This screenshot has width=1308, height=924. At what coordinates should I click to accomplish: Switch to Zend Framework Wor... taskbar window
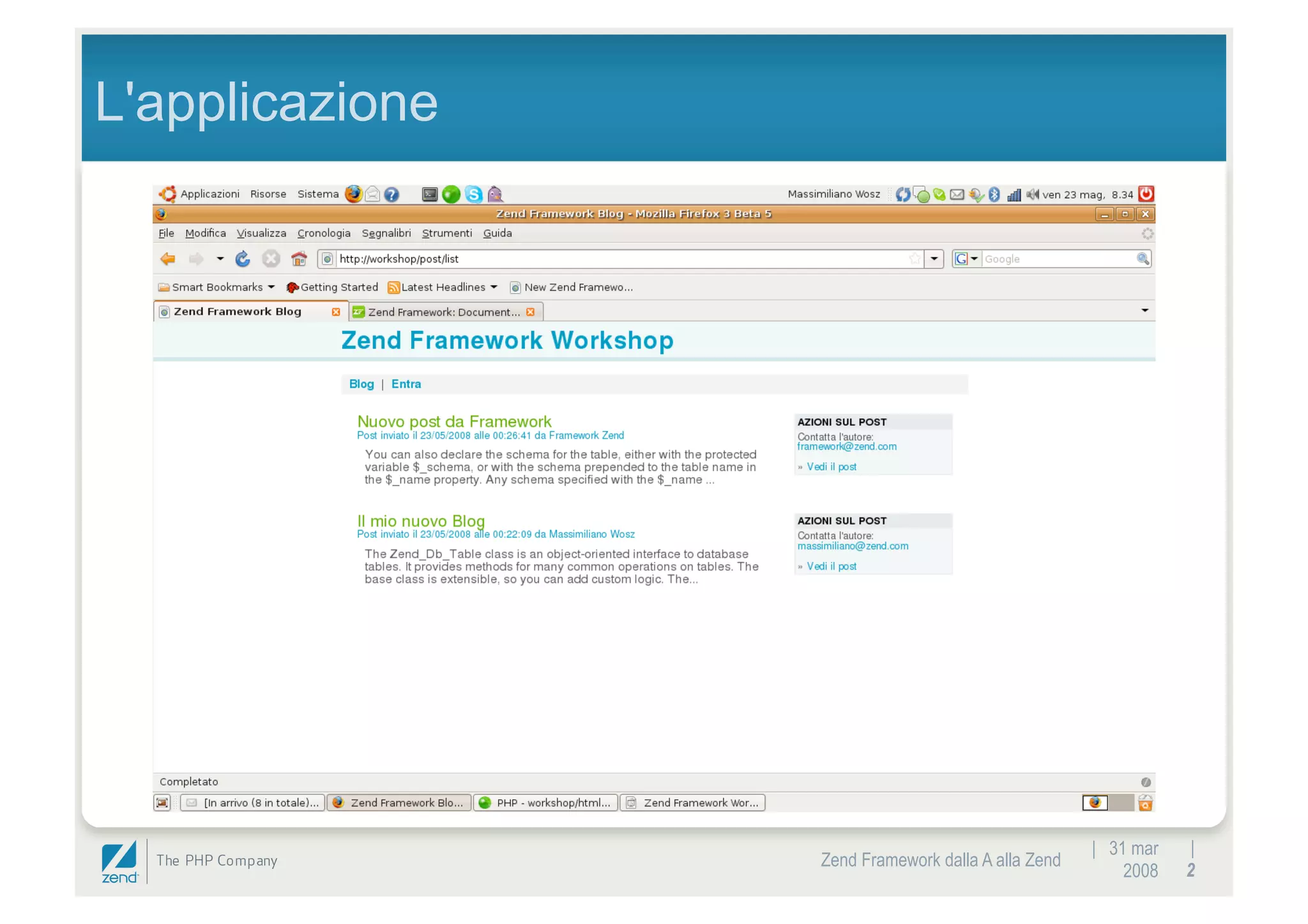693,803
